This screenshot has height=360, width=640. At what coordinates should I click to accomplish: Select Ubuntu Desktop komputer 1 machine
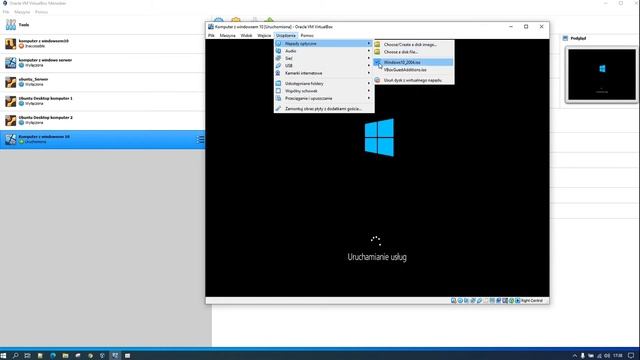(102, 101)
